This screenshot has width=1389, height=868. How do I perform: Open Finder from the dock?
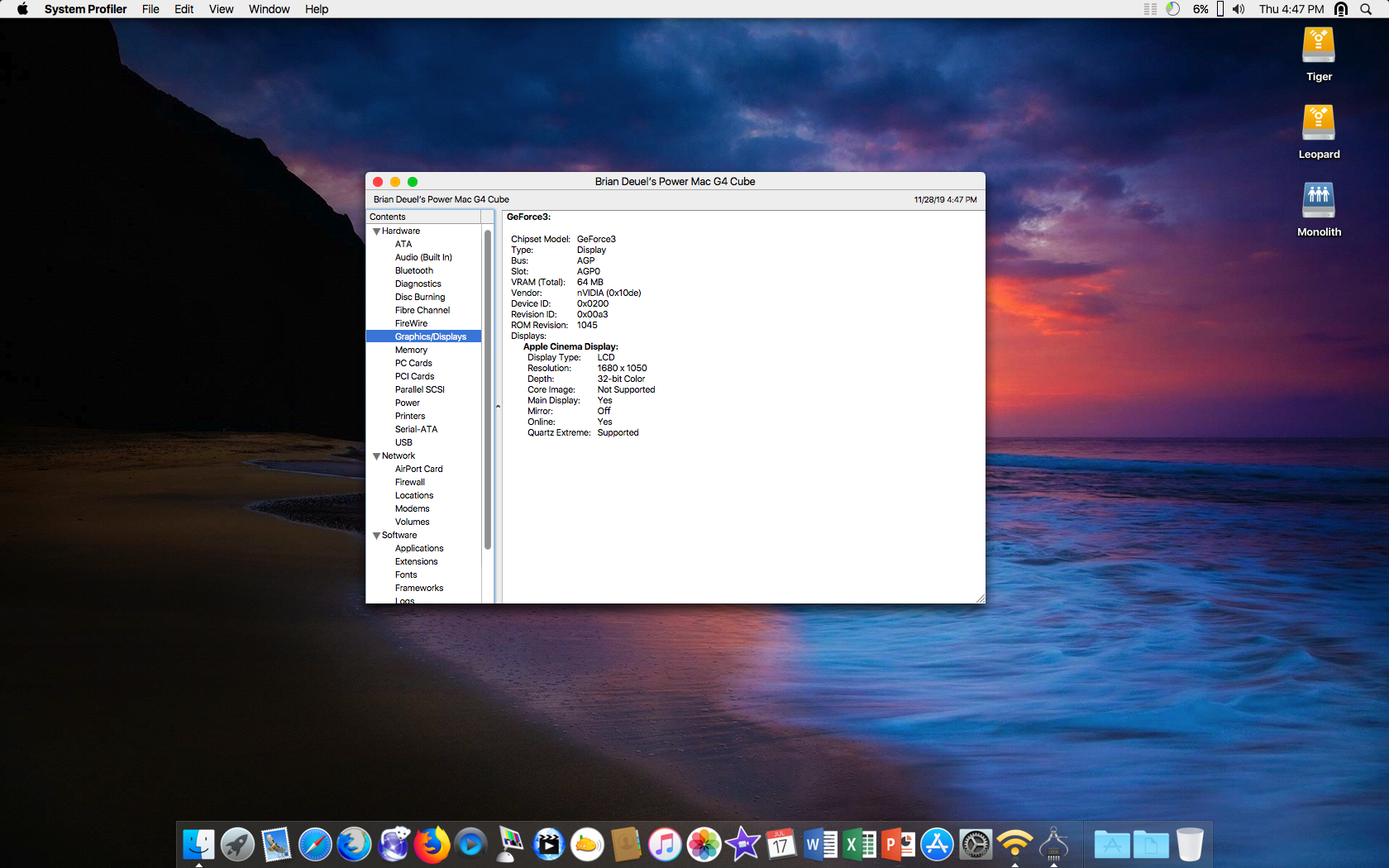click(198, 845)
